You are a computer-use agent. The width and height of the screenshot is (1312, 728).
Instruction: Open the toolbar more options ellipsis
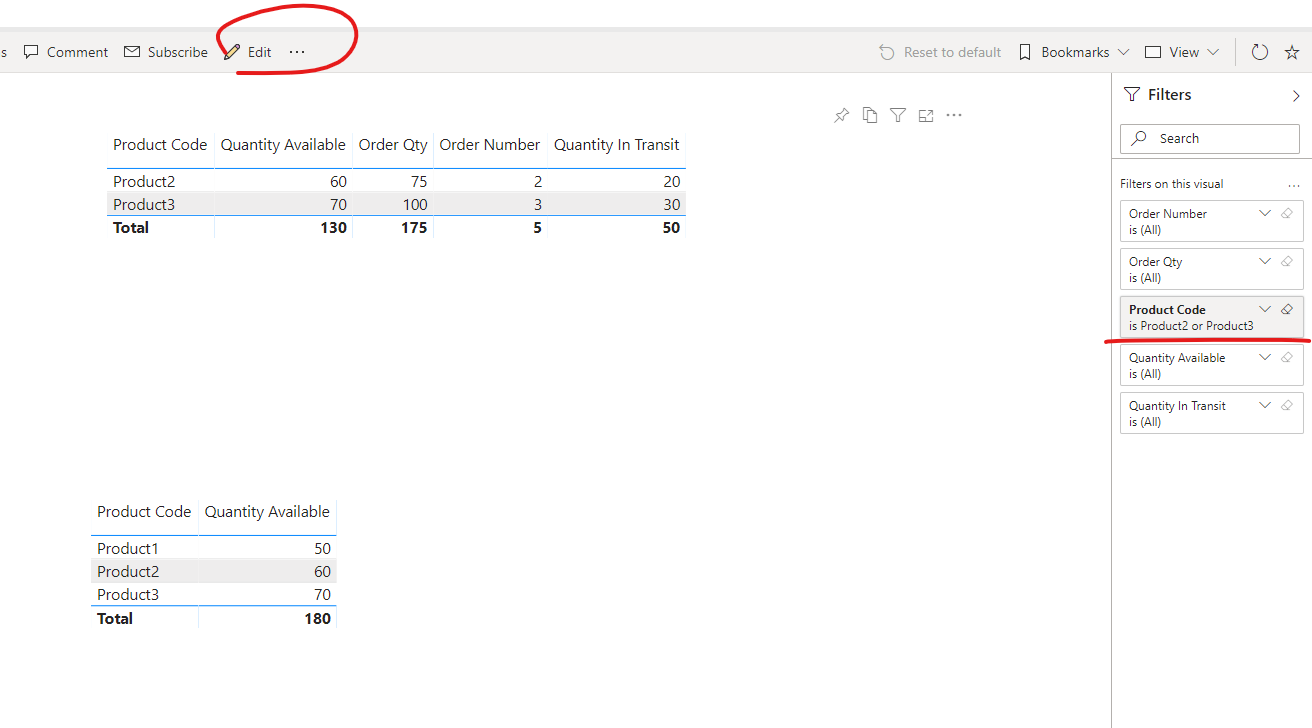click(297, 52)
